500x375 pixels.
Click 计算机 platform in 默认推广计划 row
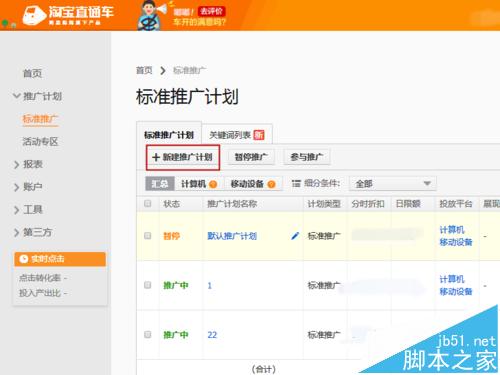[452, 230]
